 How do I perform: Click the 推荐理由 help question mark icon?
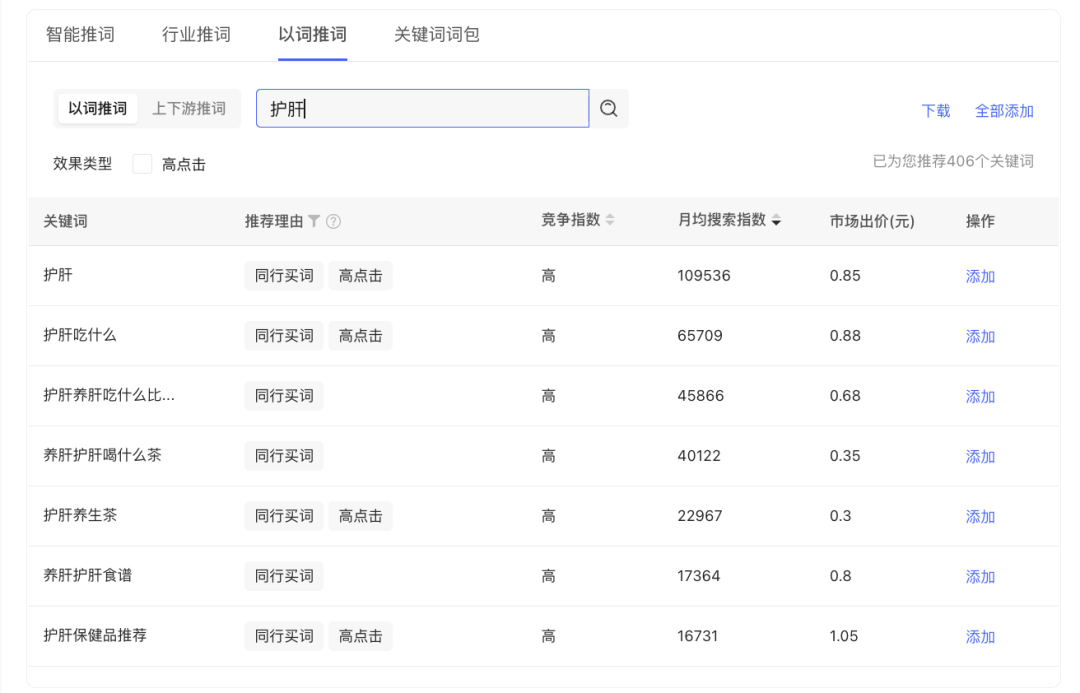333,221
